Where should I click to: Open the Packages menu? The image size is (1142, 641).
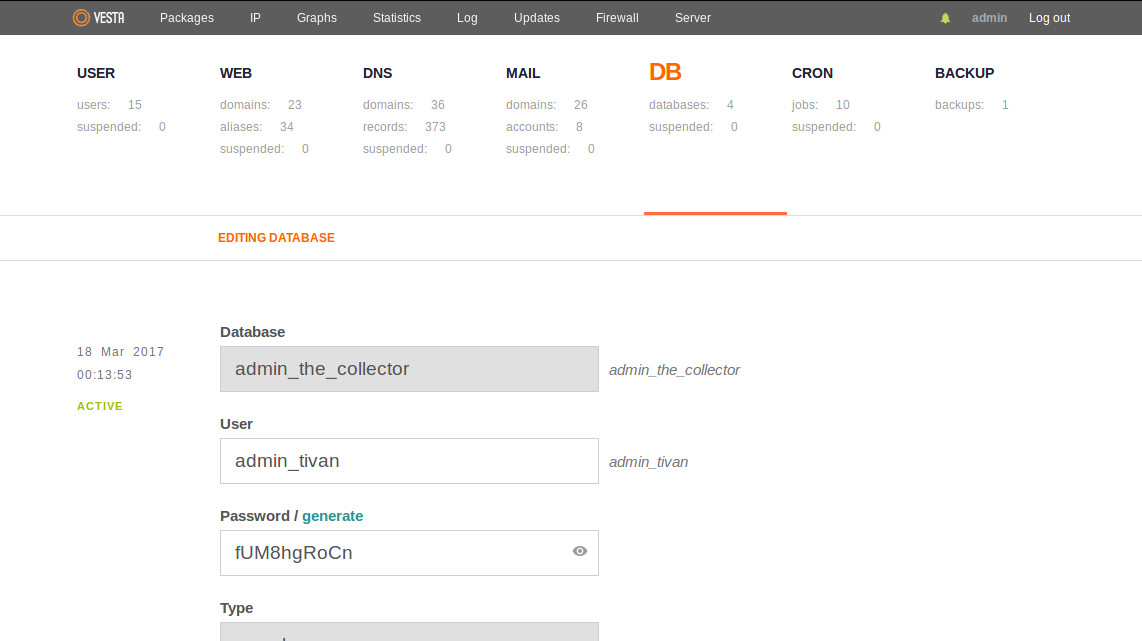187,18
